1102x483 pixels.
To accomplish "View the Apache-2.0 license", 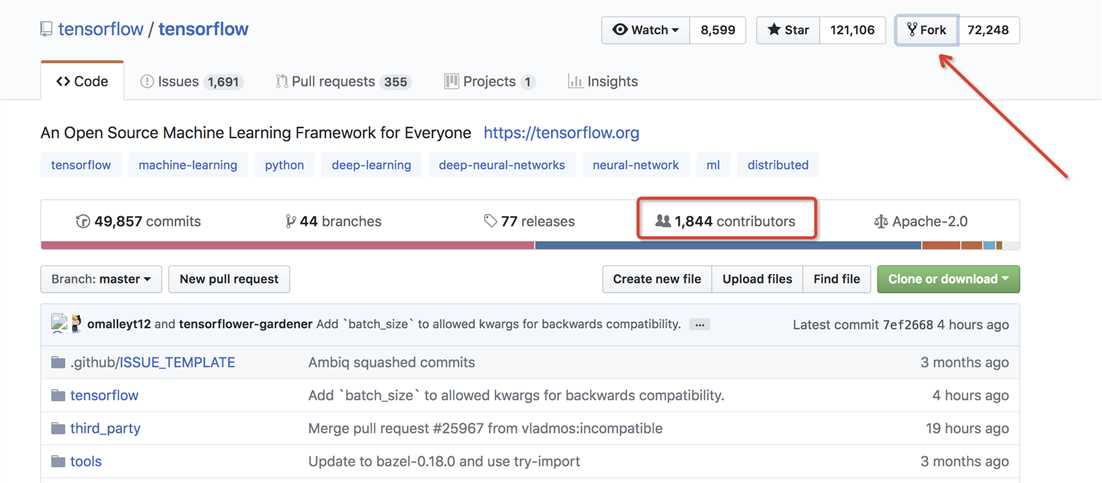I will coord(921,221).
